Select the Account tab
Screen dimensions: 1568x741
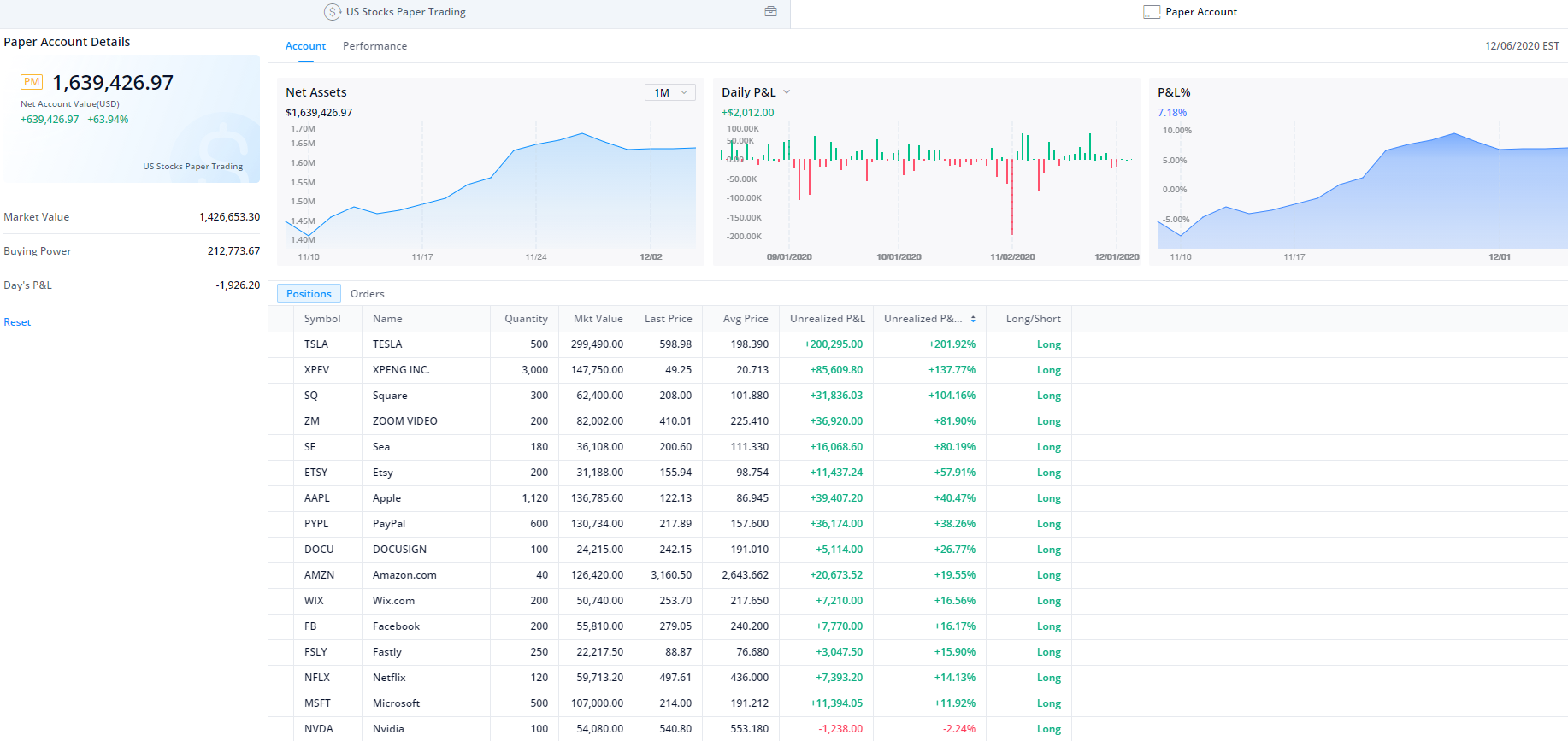click(305, 46)
